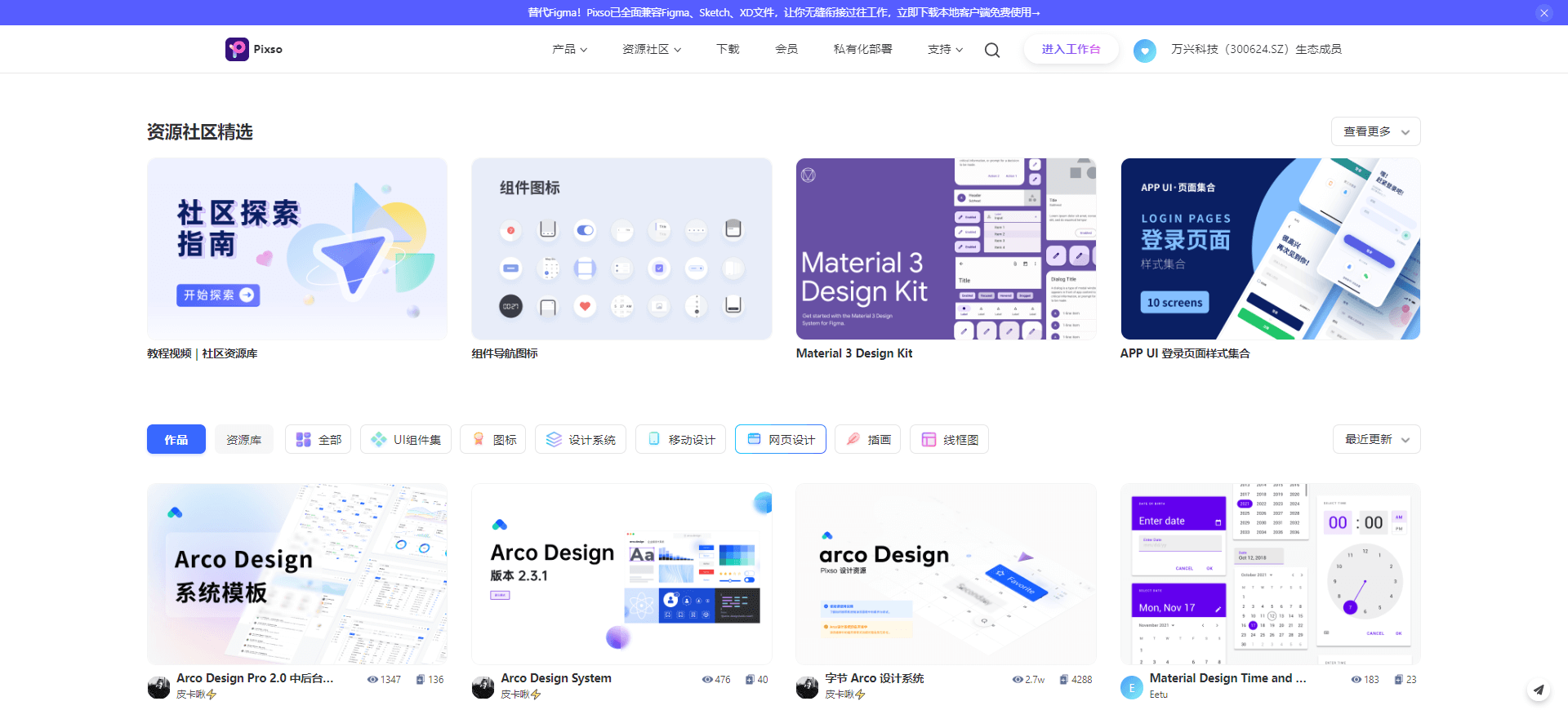This screenshot has height=719, width=1568.
Task: Select the 全部 category icon filter
Action: (318, 439)
